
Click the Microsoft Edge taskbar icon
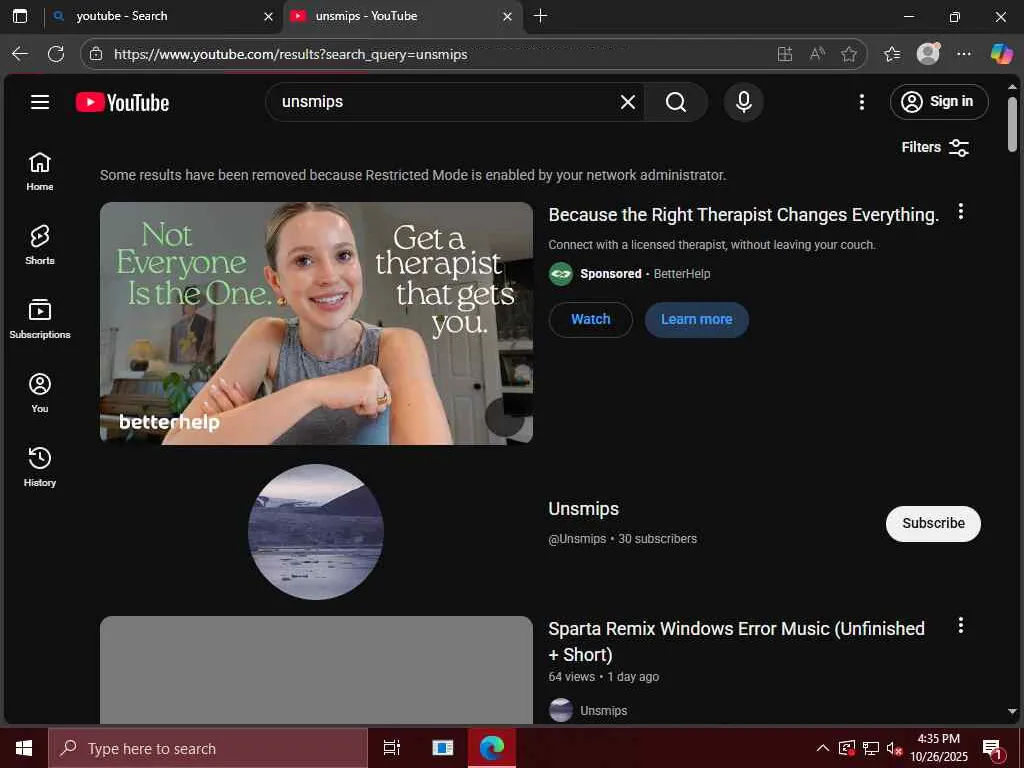(492, 748)
